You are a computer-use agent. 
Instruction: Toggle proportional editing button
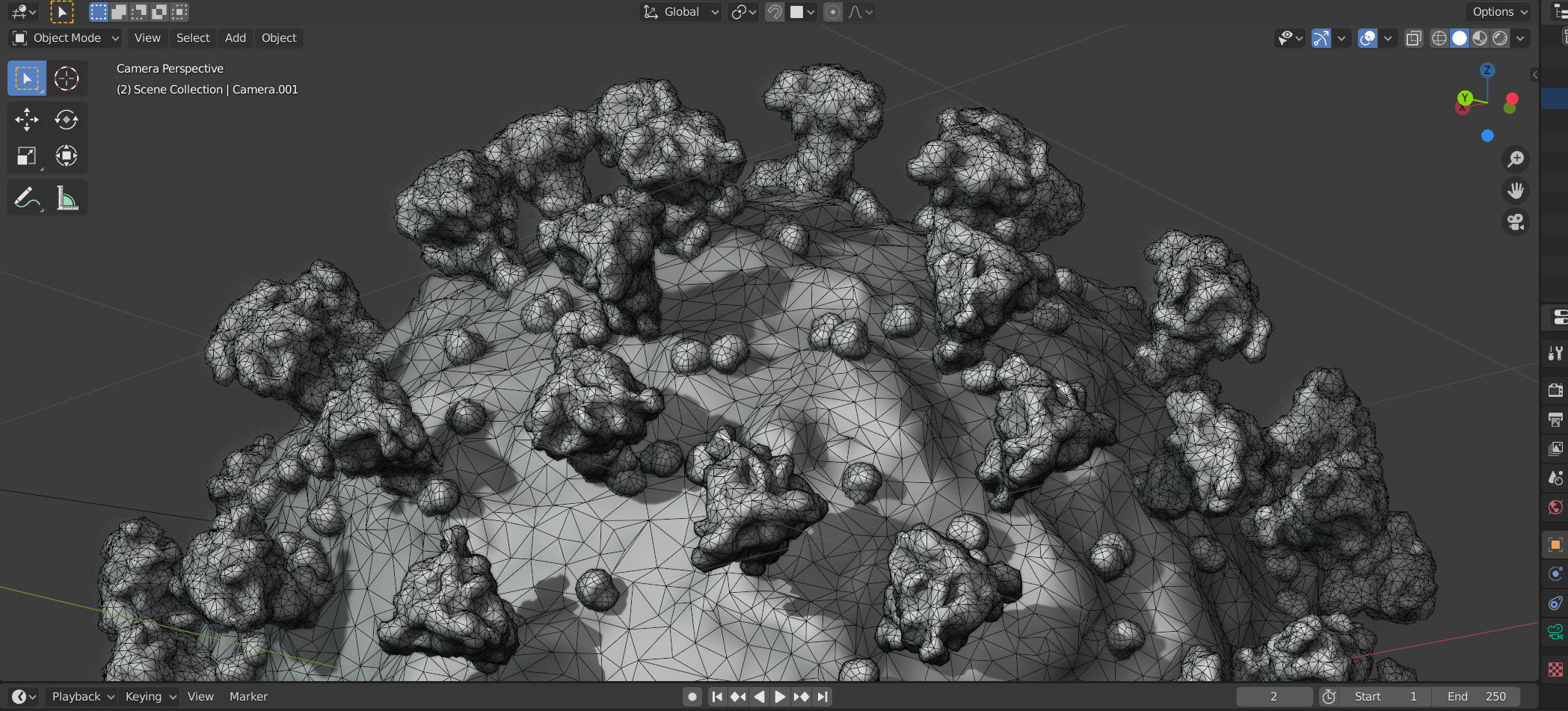832,12
